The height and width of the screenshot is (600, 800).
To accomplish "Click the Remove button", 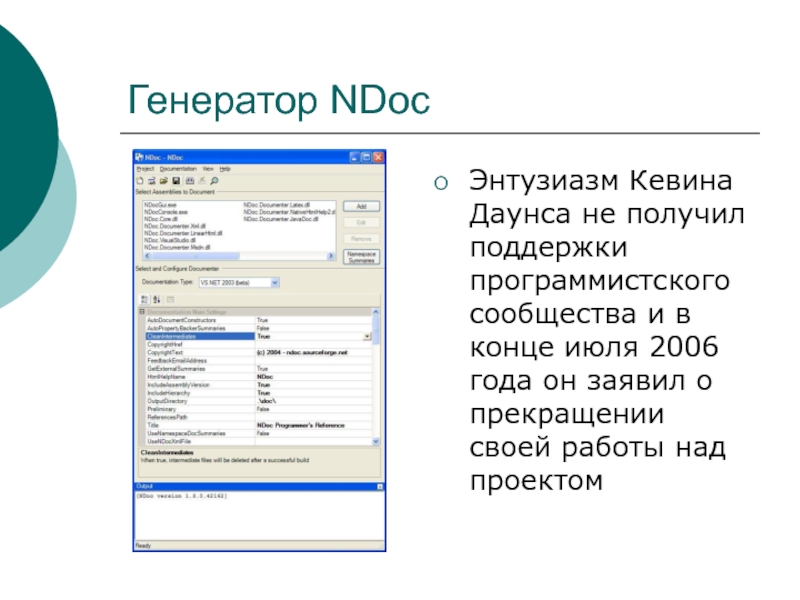I will point(361,239).
